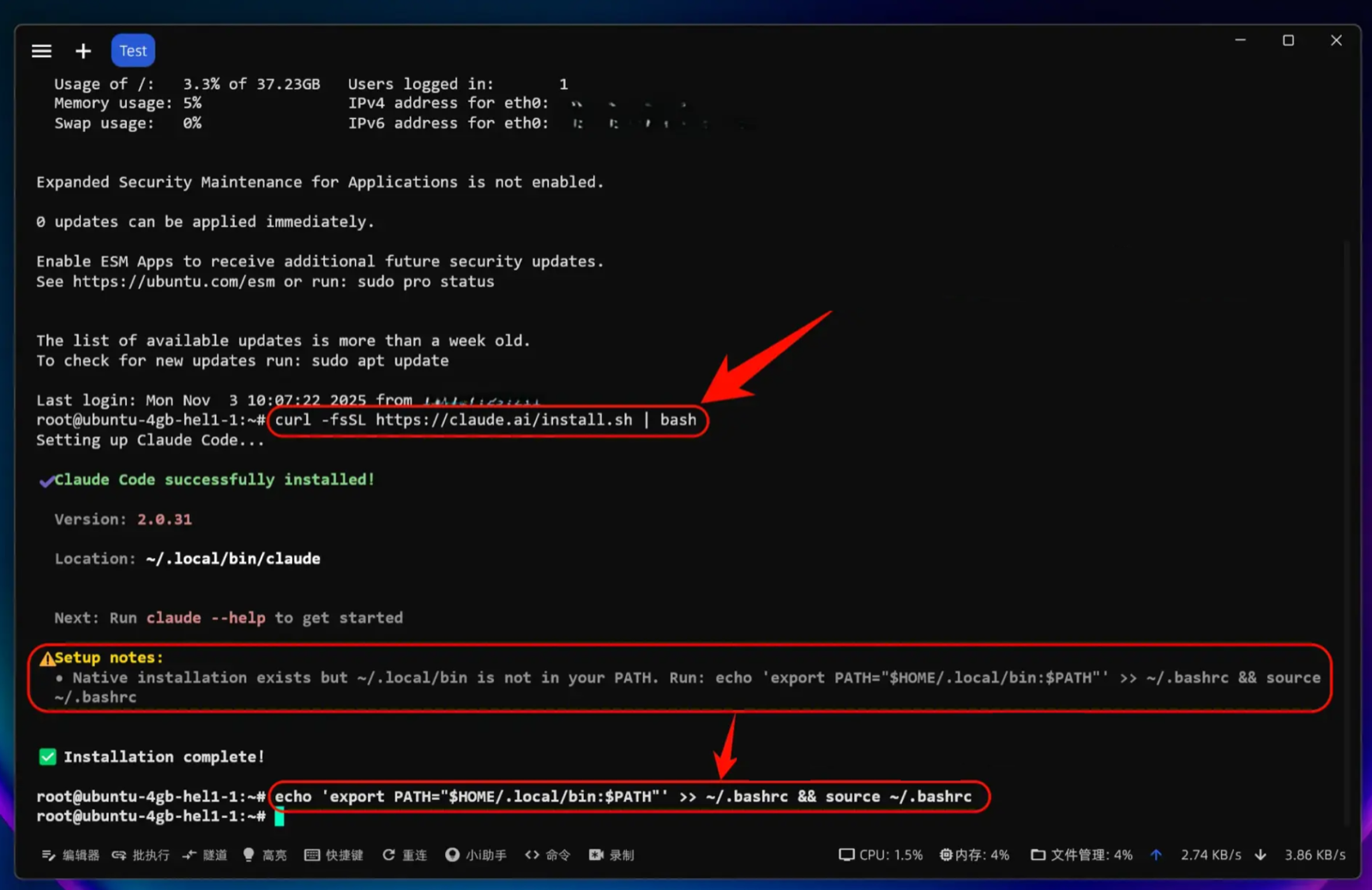Switch to the Test tab
1372x890 pixels.
[133, 51]
